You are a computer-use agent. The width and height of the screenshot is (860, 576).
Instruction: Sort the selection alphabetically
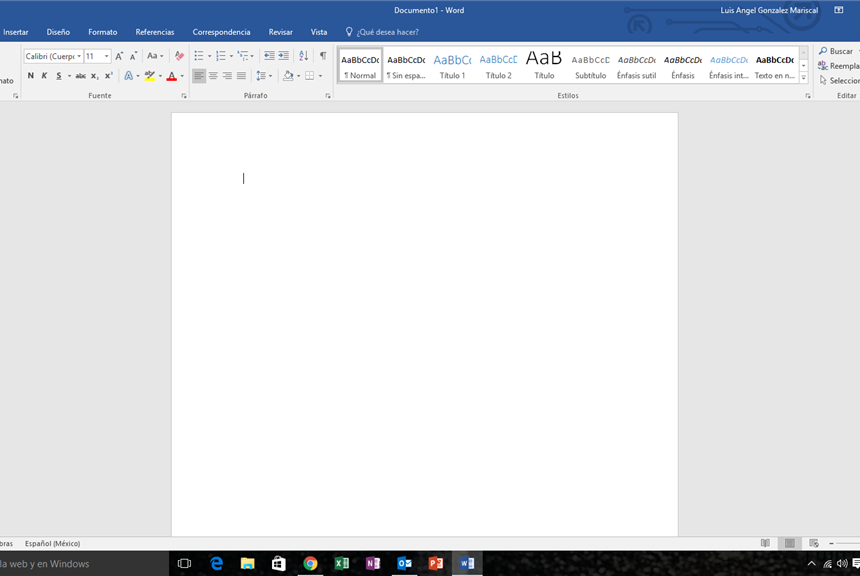pos(303,56)
